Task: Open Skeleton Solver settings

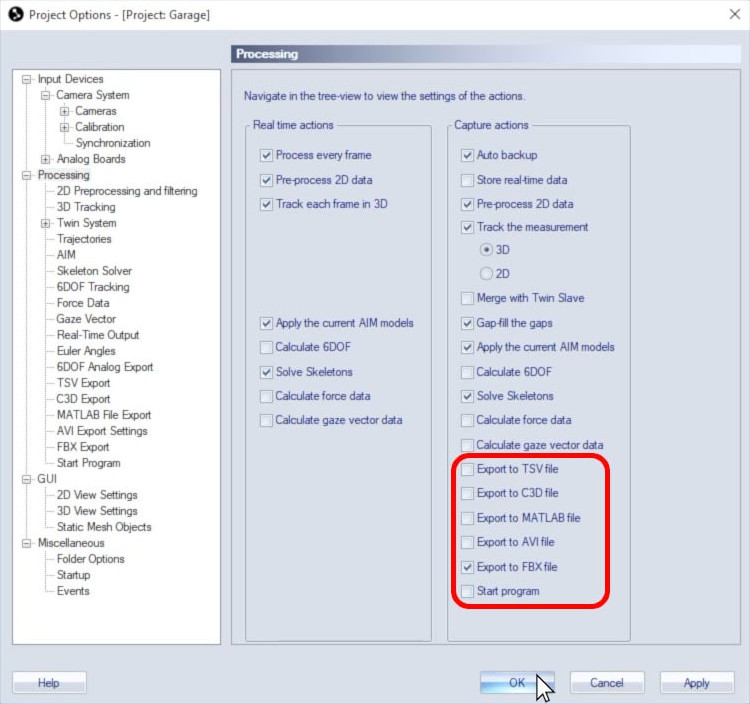Action: click(94, 271)
